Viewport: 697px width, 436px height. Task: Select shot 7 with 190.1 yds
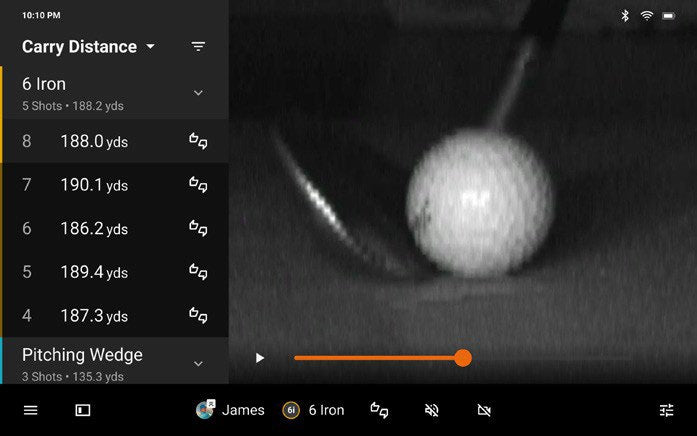click(x=94, y=185)
